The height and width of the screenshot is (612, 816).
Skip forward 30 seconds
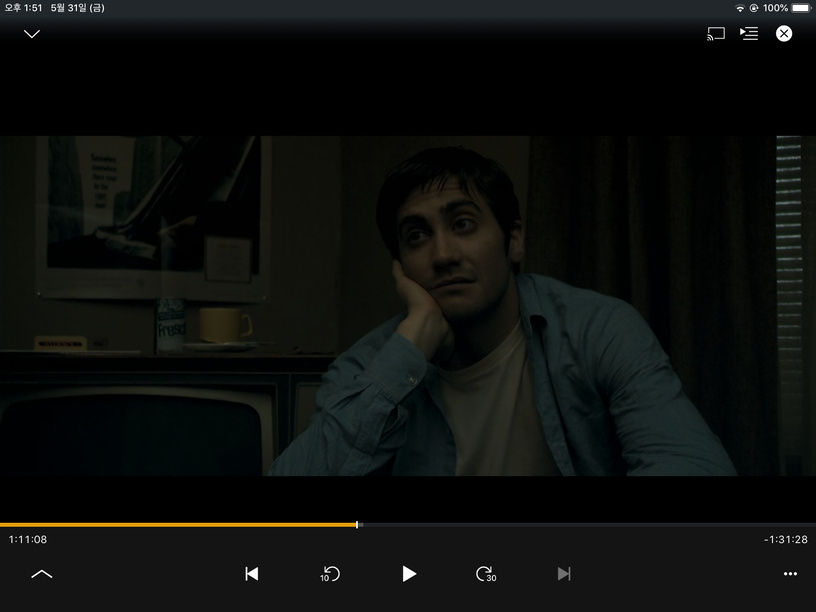[486, 574]
